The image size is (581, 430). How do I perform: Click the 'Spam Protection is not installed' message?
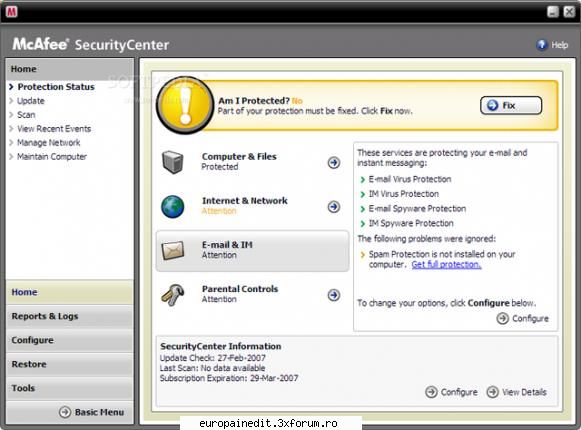click(x=442, y=259)
